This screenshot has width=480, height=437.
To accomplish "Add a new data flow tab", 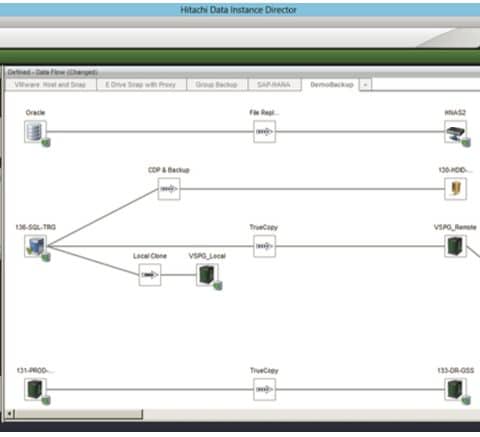I will pyautogui.click(x=365, y=85).
